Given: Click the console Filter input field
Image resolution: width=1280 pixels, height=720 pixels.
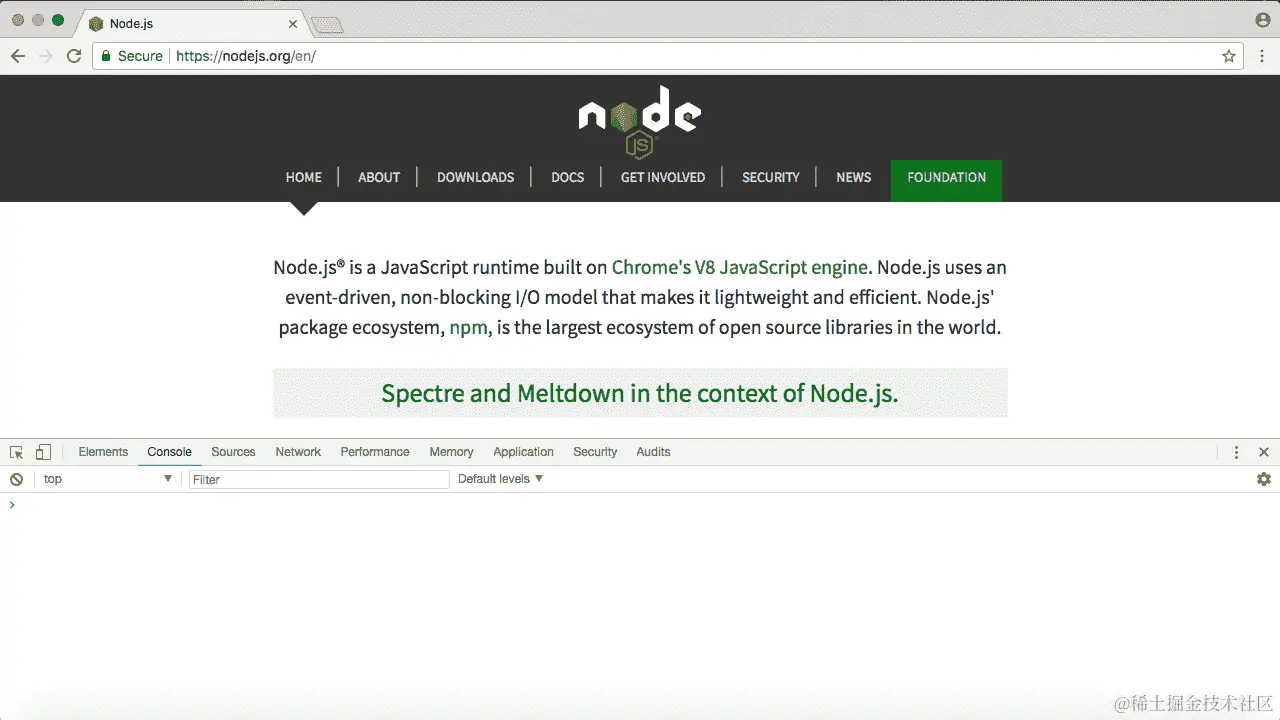Looking at the screenshot, I should (x=319, y=479).
